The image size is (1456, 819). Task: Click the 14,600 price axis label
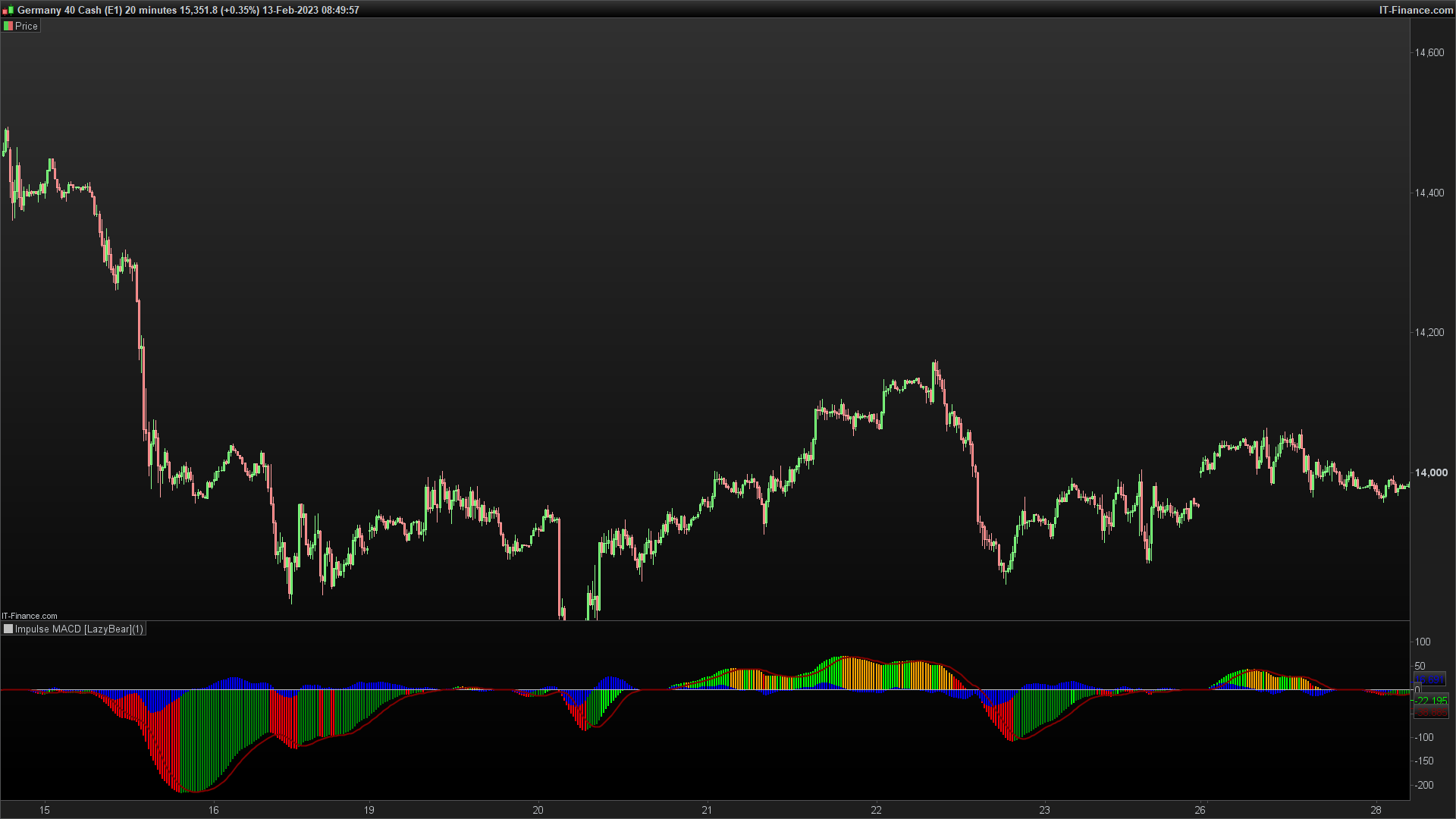[x=1429, y=52]
